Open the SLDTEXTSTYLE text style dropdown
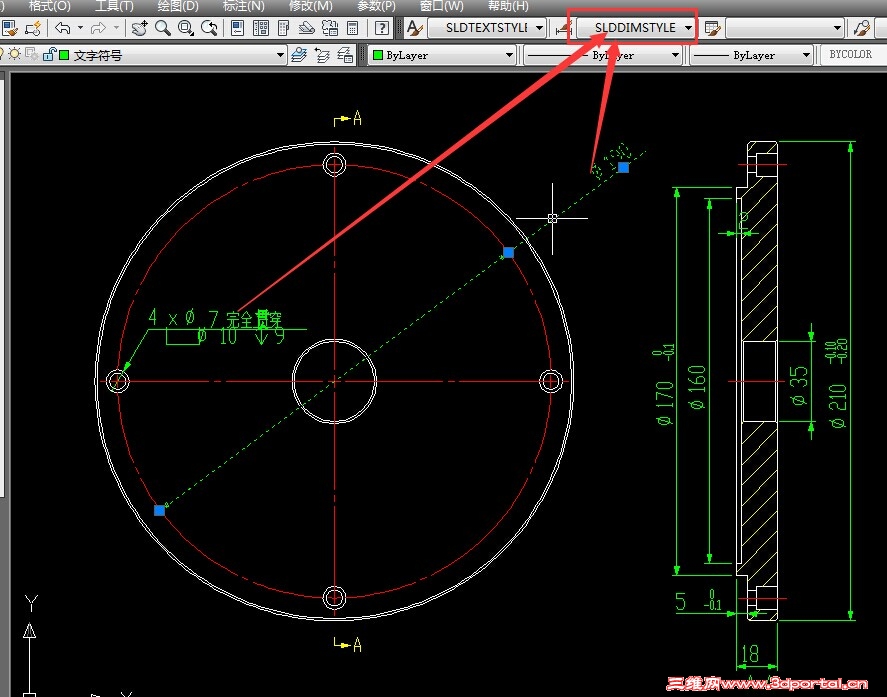Viewport: 887px width, 697px height. click(x=487, y=28)
